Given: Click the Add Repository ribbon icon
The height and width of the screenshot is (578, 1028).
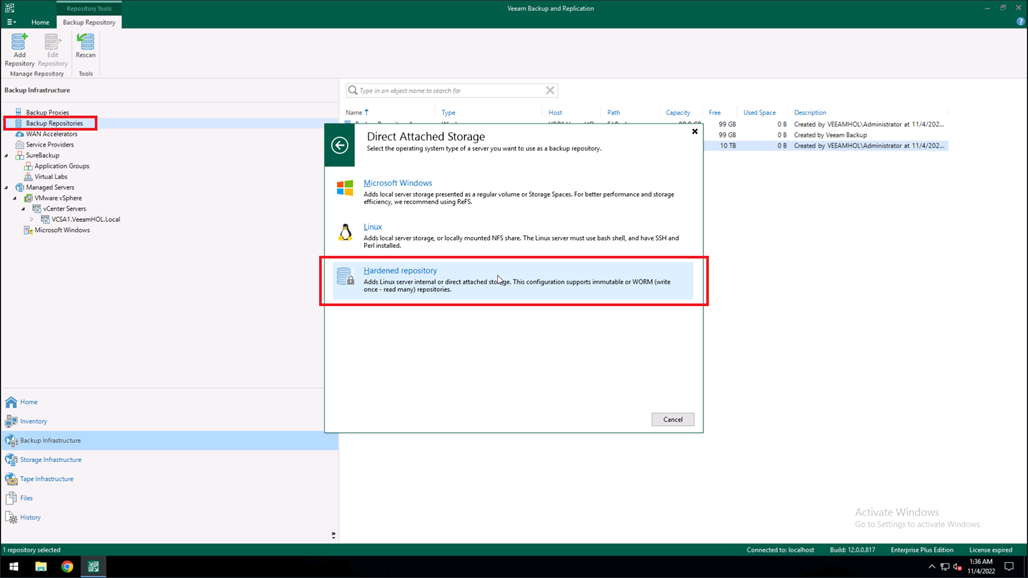Looking at the screenshot, I should click(19, 50).
